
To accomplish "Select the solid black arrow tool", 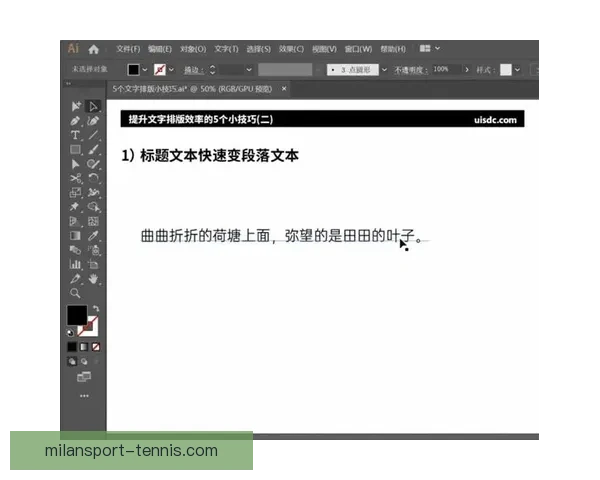I will [75, 164].
